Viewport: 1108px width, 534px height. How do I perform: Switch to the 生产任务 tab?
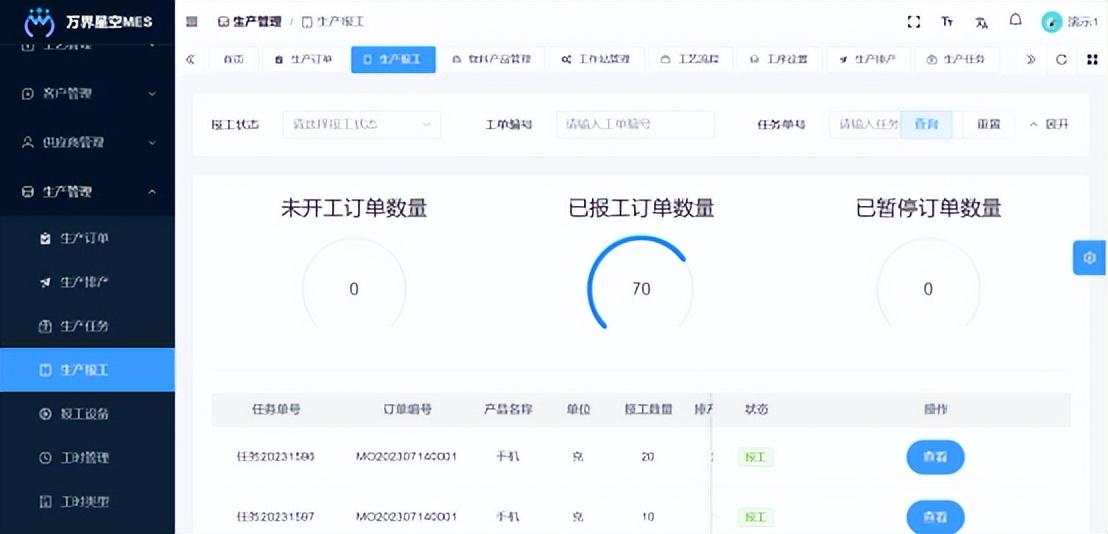click(956, 60)
